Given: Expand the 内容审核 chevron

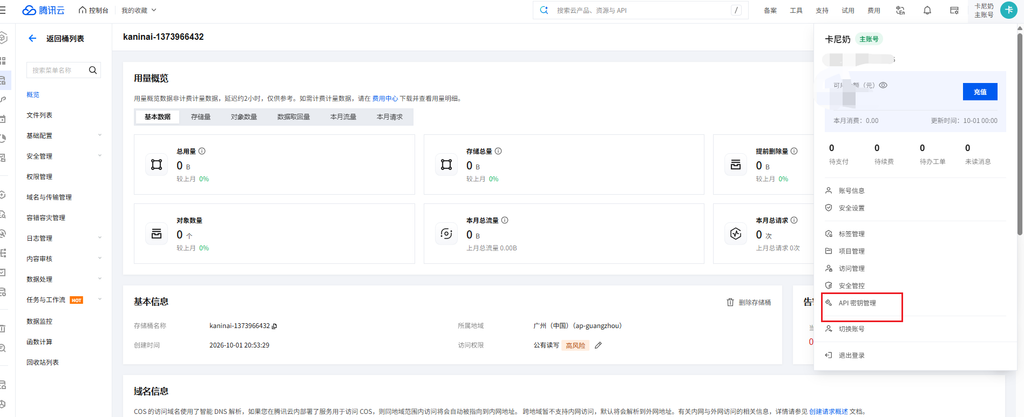Looking at the screenshot, I should (100, 259).
